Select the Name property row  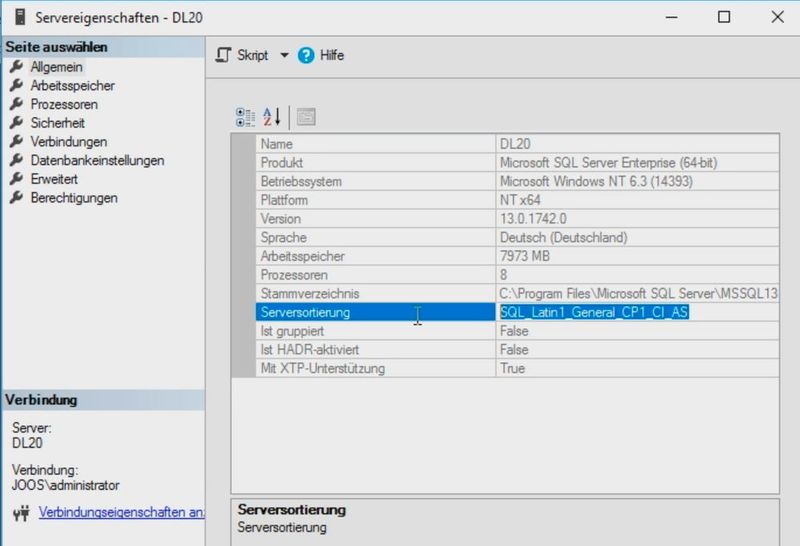[517, 144]
